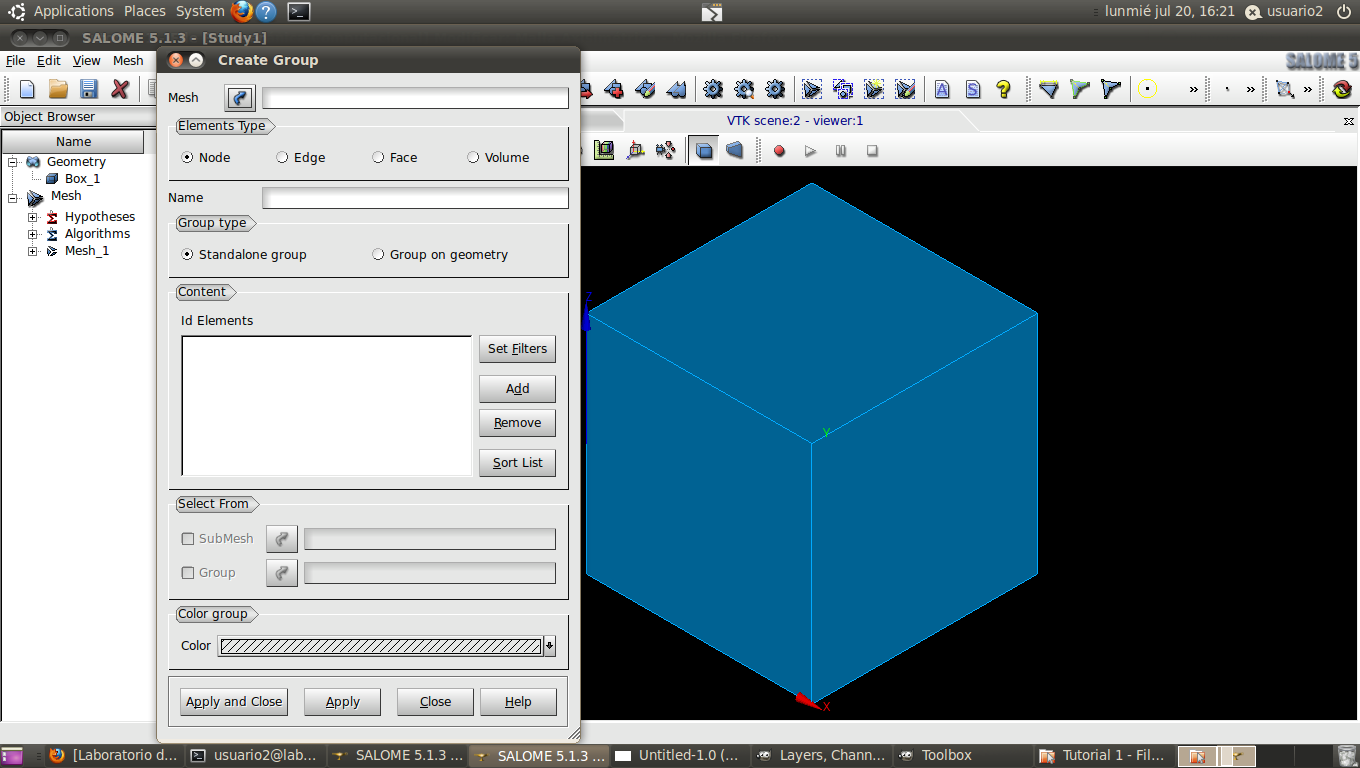This screenshot has width=1360, height=768.
Task: Open Advanced Mesh Info (A icon)
Action: 942,89
